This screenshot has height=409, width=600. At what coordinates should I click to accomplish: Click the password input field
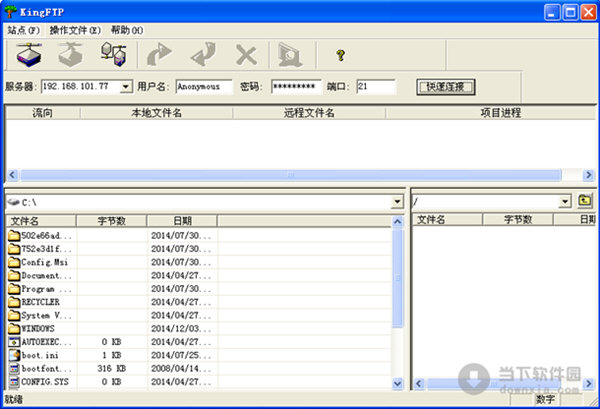coord(296,86)
